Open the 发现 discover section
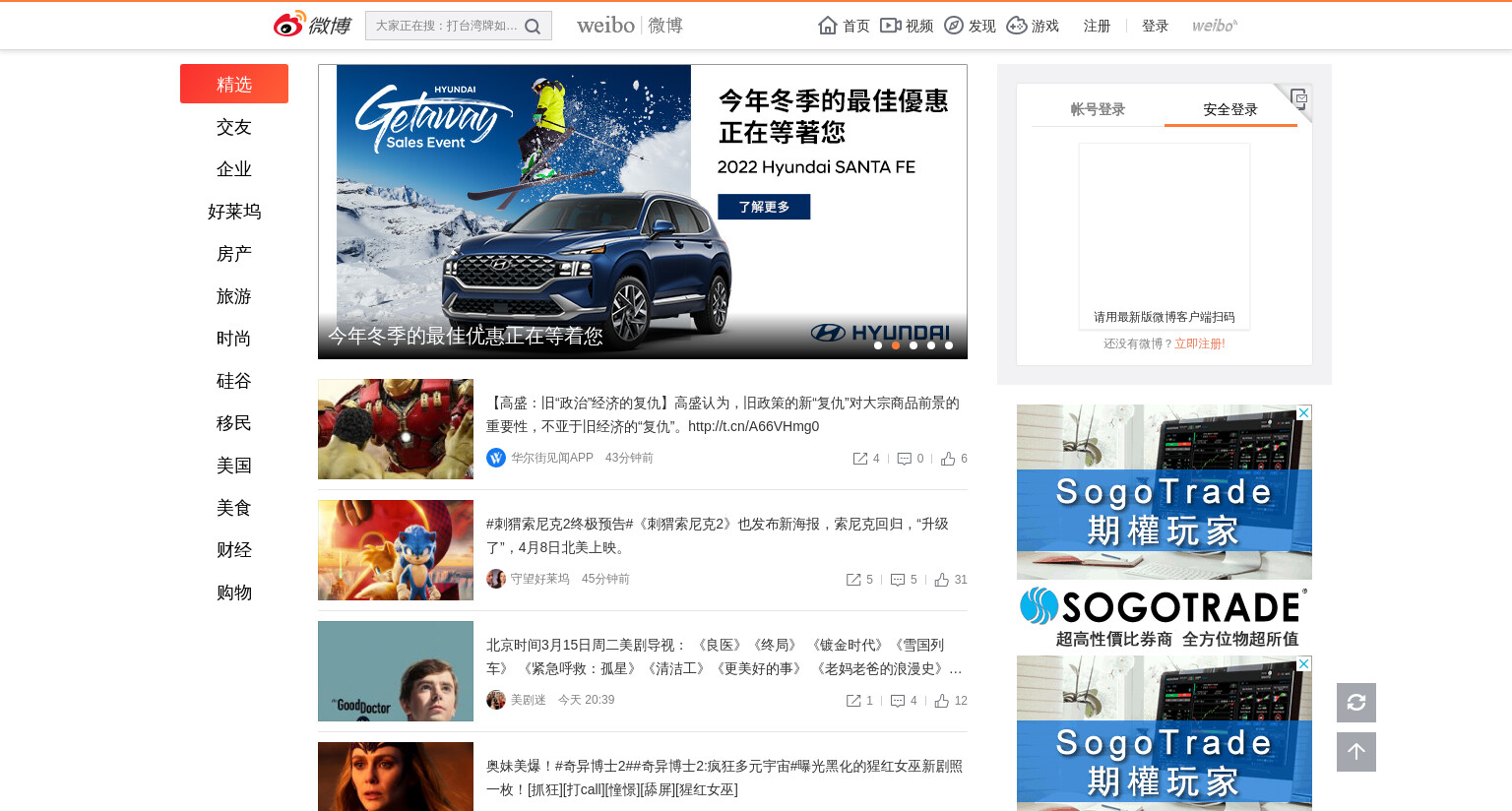This screenshot has width=1512, height=811. tap(970, 26)
